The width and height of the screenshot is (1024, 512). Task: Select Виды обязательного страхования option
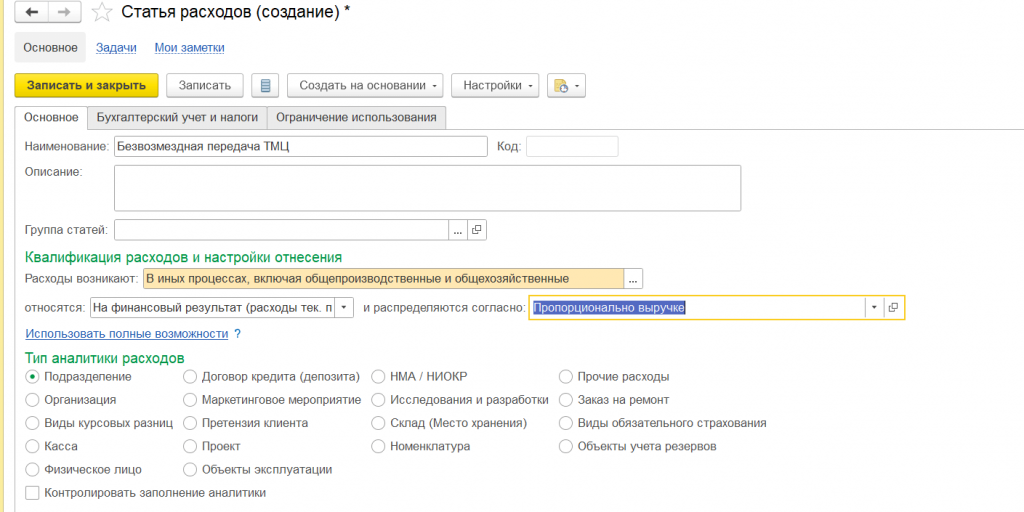[566, 423]
